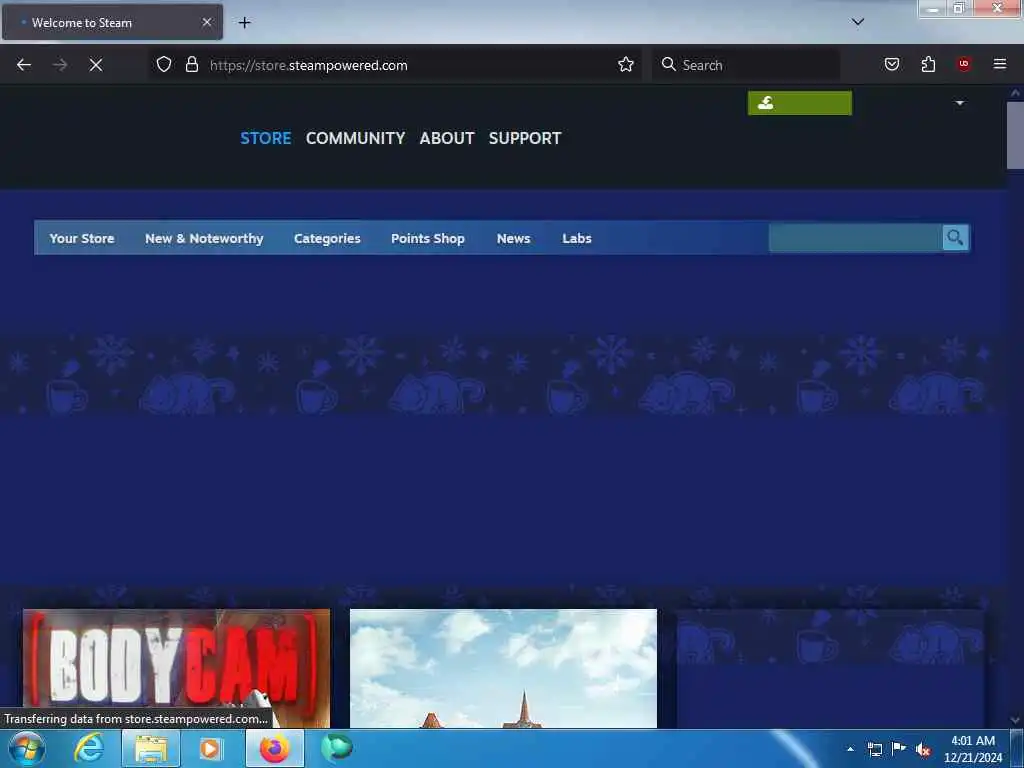Image resolution: width=1024 pixels, height=768 pixels.
Task: List all tabs with the chevron button
Action: click(858, 22)
